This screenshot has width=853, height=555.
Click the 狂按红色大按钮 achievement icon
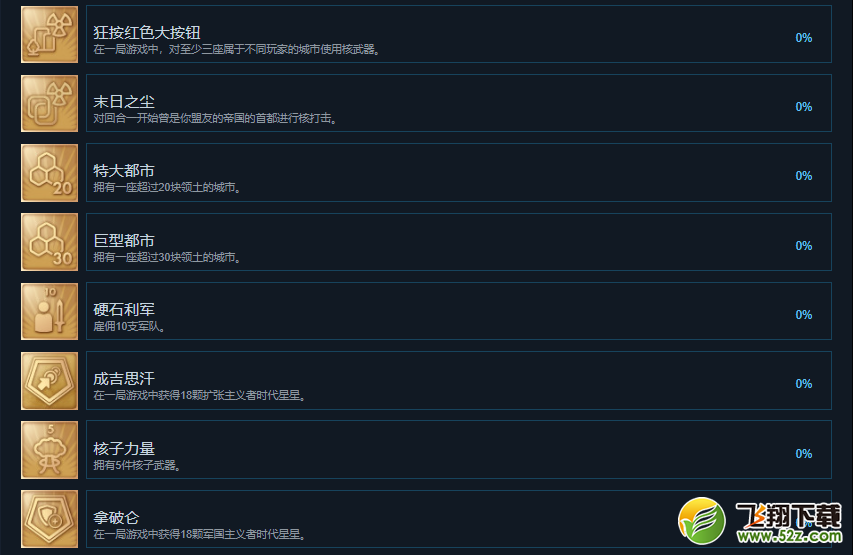(50, 35)
